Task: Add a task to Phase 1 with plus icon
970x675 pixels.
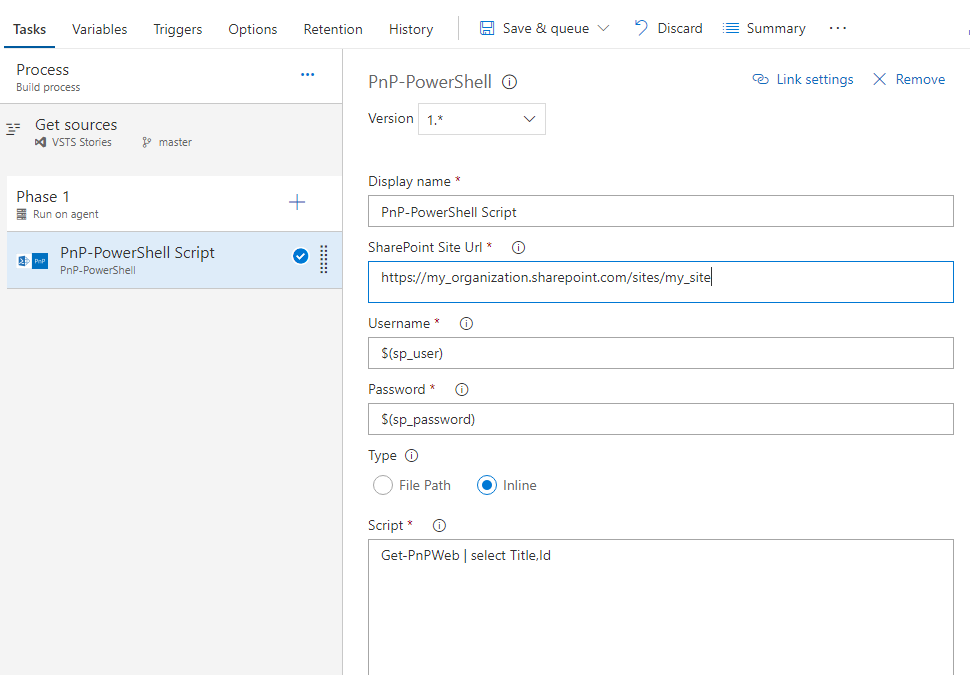Action: pos(297,202)
